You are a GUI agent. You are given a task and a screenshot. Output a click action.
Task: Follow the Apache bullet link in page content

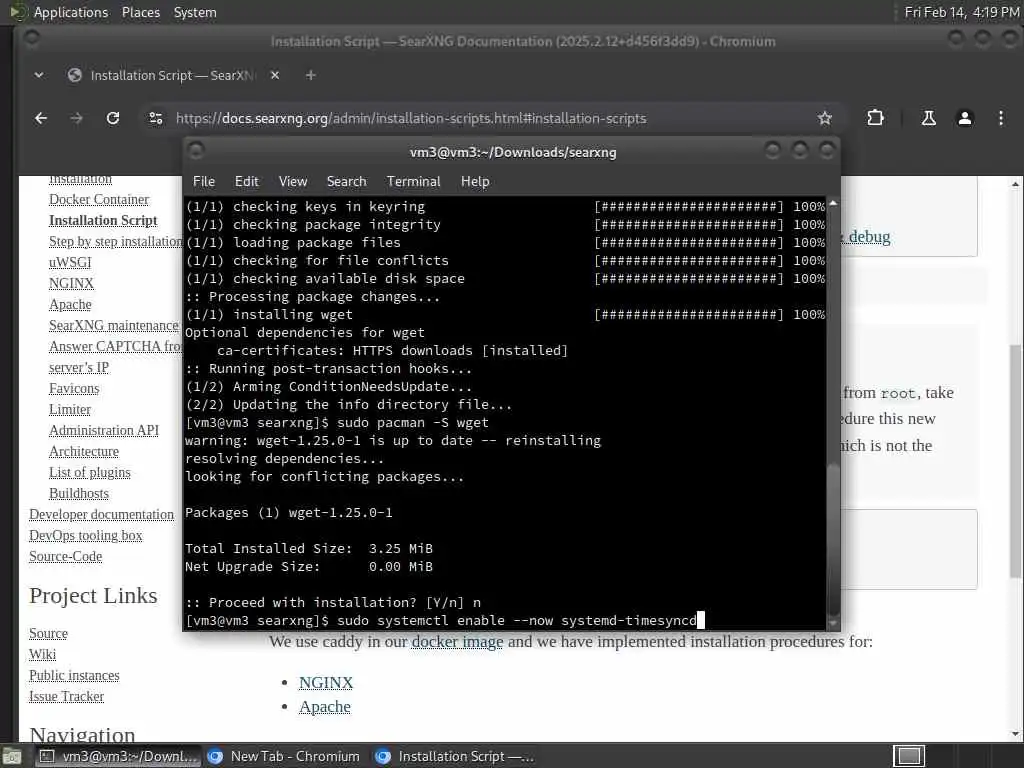coord(325,707)
